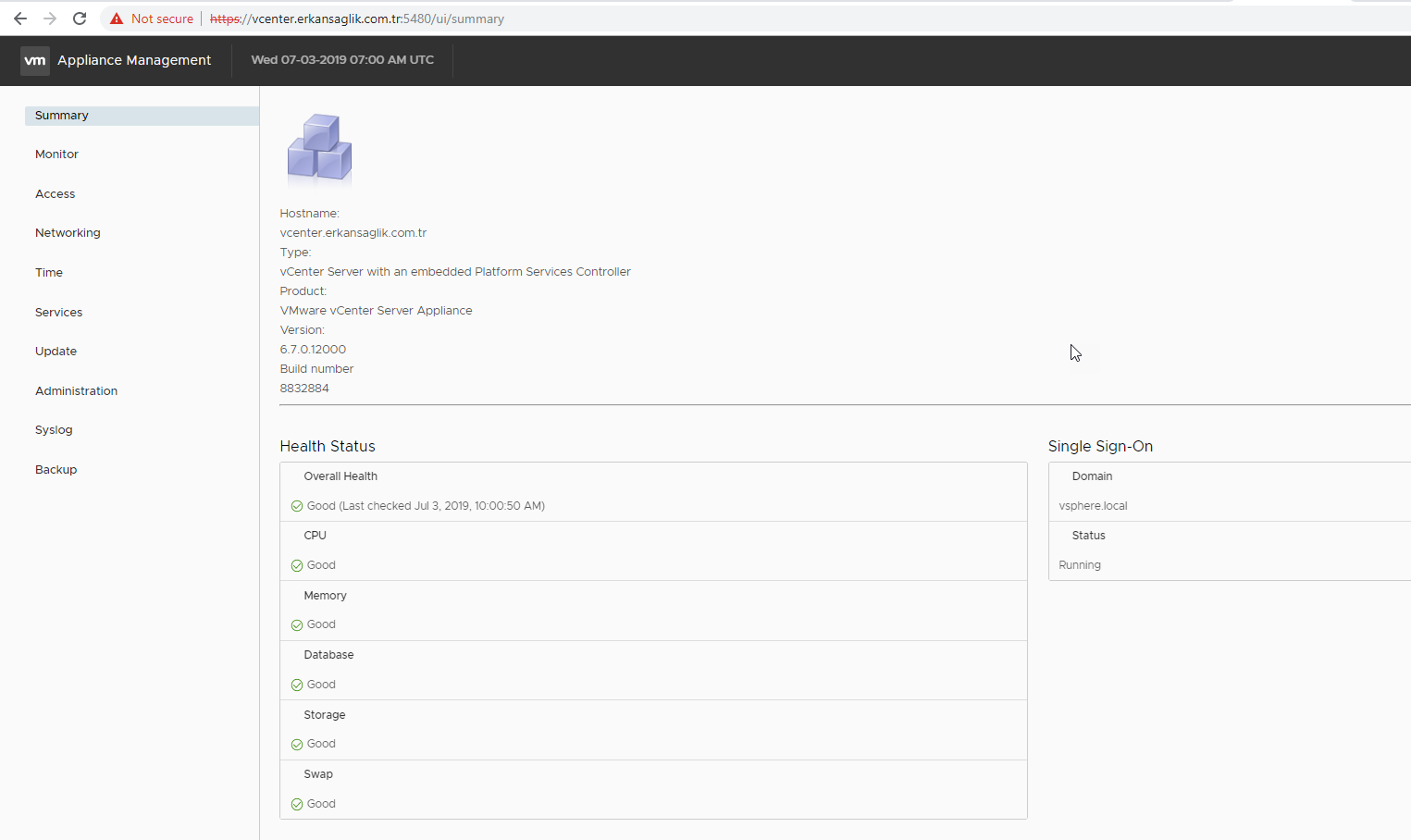Open the Time settings
Screen dimensions: 1411x840
(x=49, y=273)
